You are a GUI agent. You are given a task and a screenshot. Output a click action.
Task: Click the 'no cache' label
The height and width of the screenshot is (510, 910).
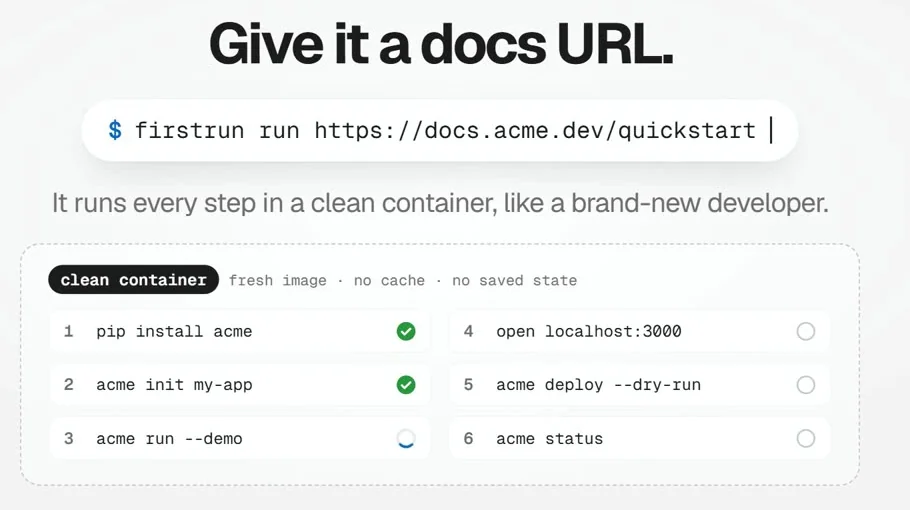point(389,280)
